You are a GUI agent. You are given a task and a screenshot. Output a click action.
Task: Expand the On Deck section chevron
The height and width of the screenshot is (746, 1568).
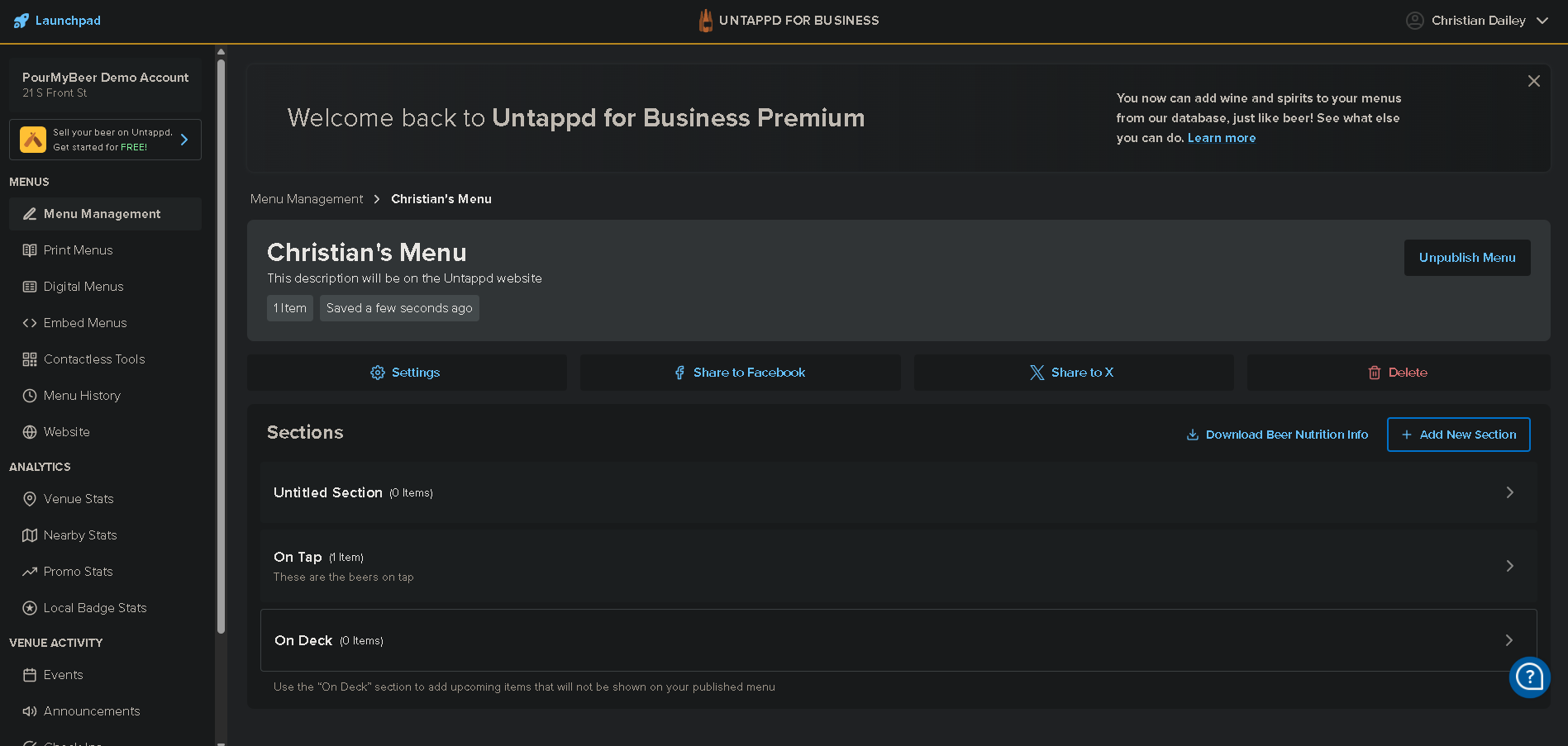[x=1508, y=640]
